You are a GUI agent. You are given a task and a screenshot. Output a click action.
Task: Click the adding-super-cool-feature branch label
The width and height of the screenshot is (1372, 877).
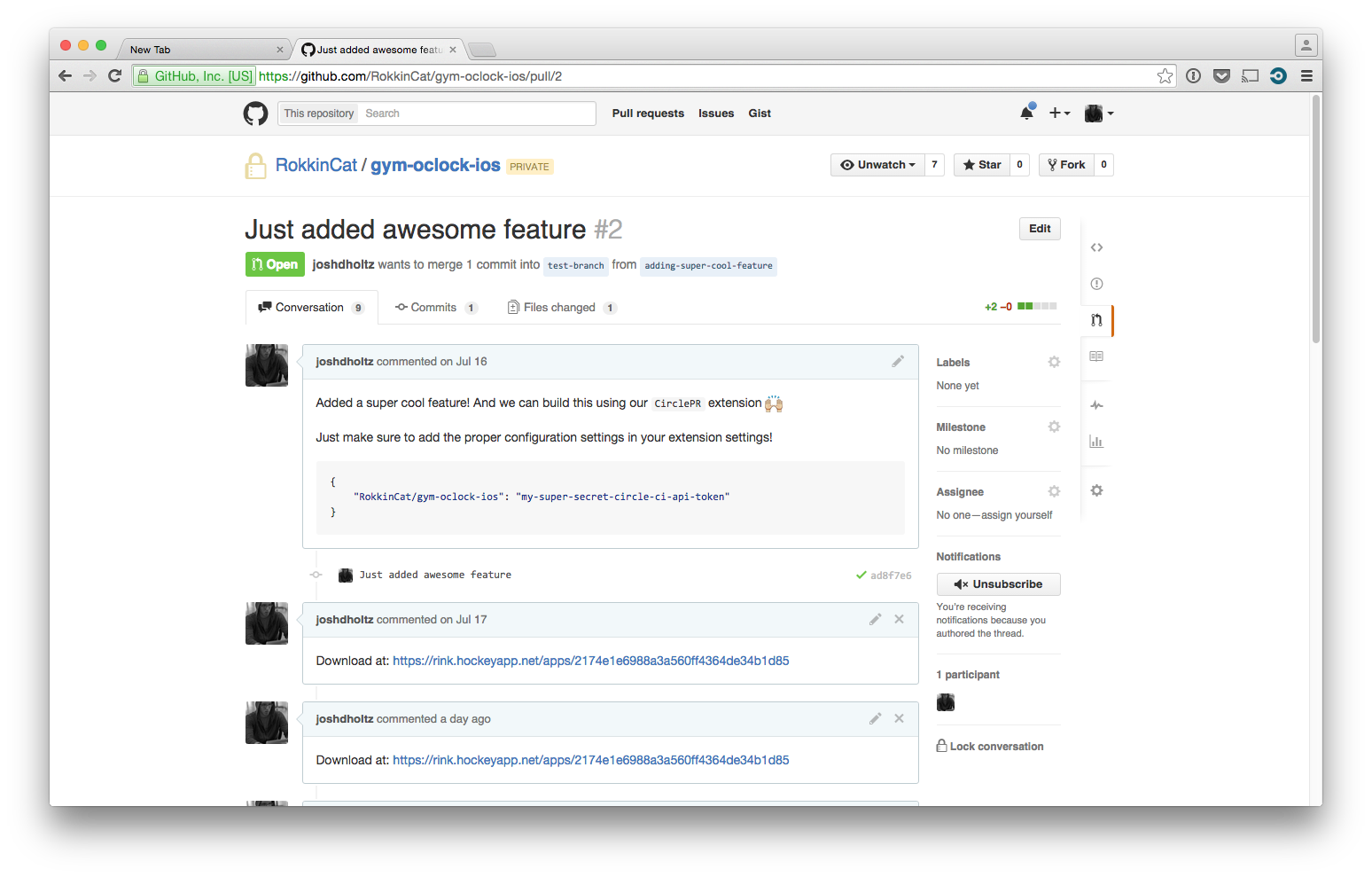click(x=708, y=265)
